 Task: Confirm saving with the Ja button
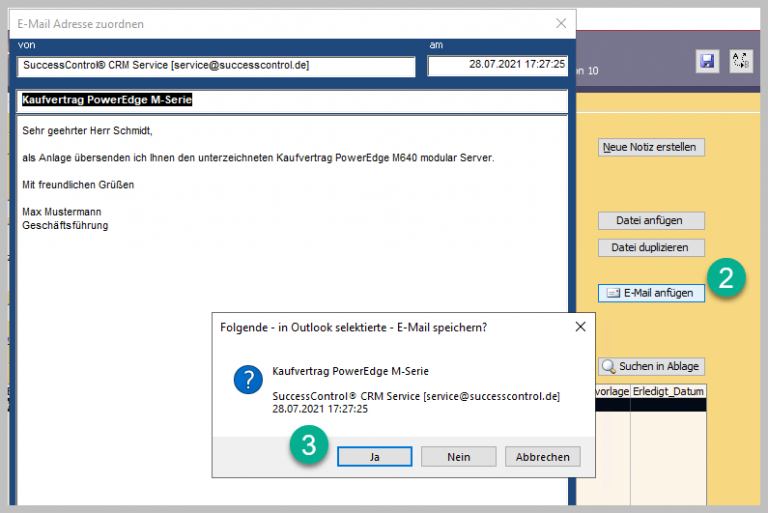(375, 457)
